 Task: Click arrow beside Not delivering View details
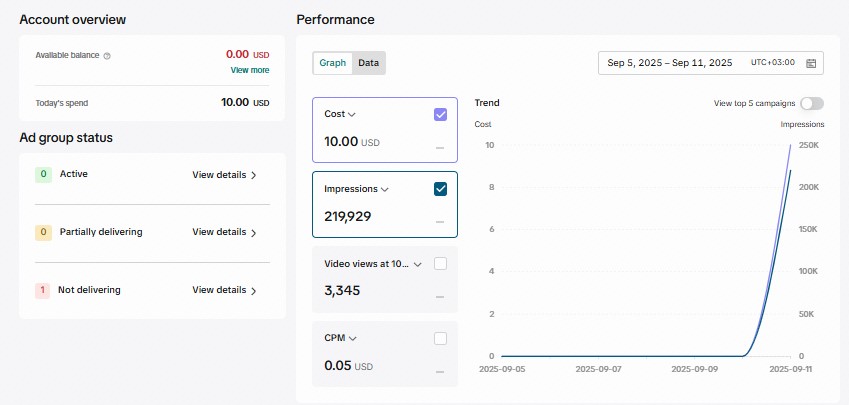[254, 291]
